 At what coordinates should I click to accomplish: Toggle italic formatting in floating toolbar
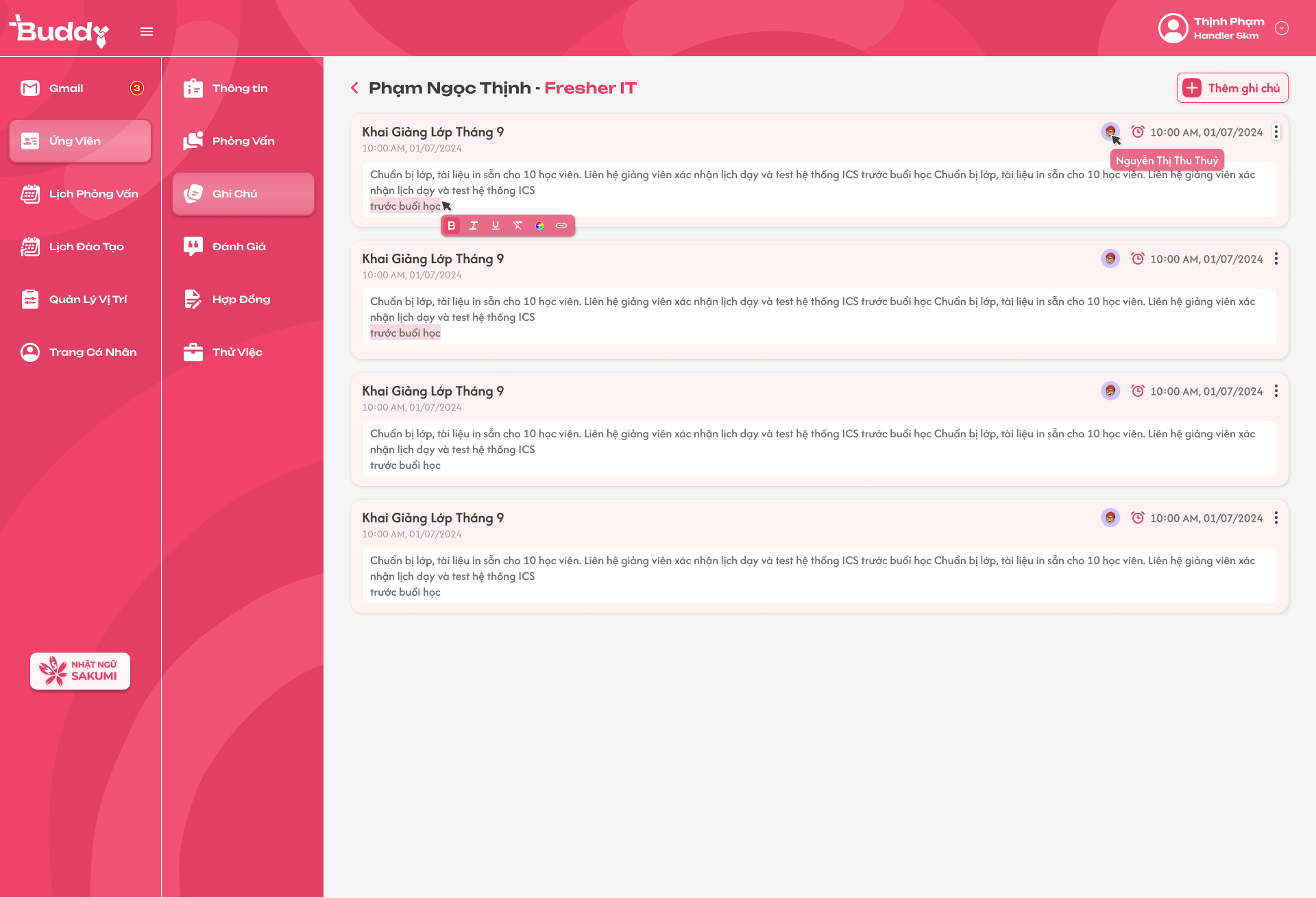point(473,226)
